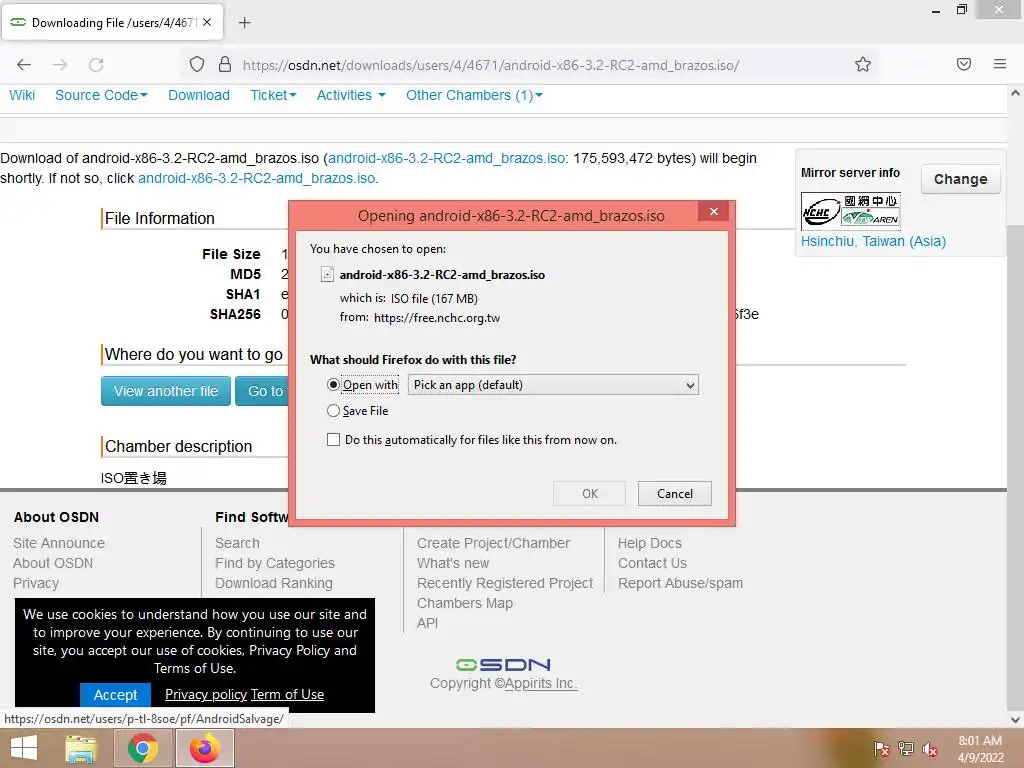Expand the Activities menu
1024x768 pixels.
coord(351,95)
